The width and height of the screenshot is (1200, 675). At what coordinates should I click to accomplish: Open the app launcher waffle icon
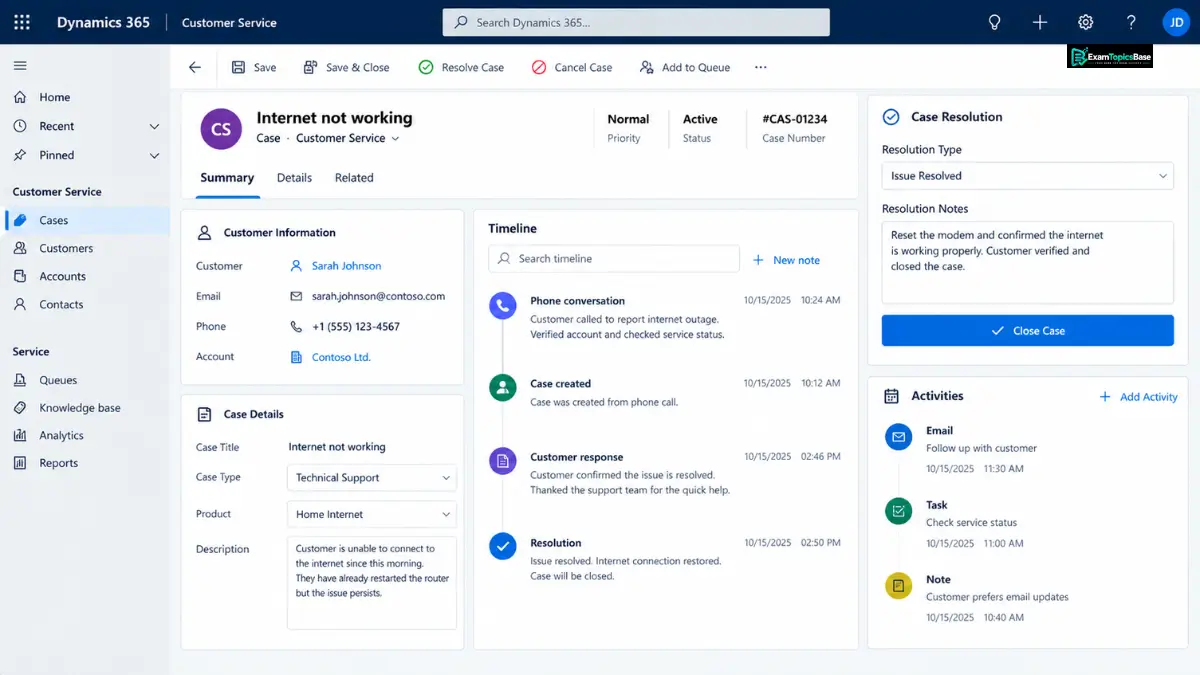pyautogui.click(x=21, y=22)
